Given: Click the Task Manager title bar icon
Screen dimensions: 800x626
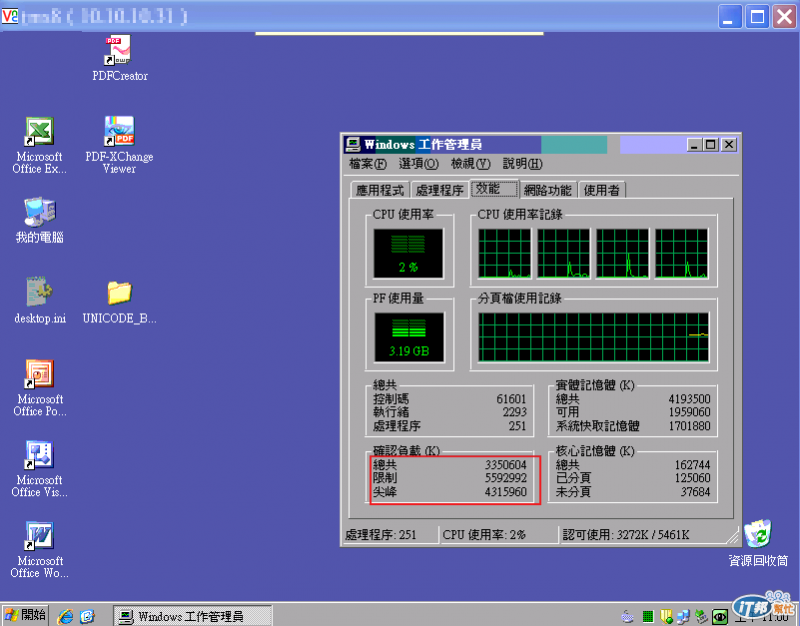Looking at the screenshot, I should (x=353, y=145).
